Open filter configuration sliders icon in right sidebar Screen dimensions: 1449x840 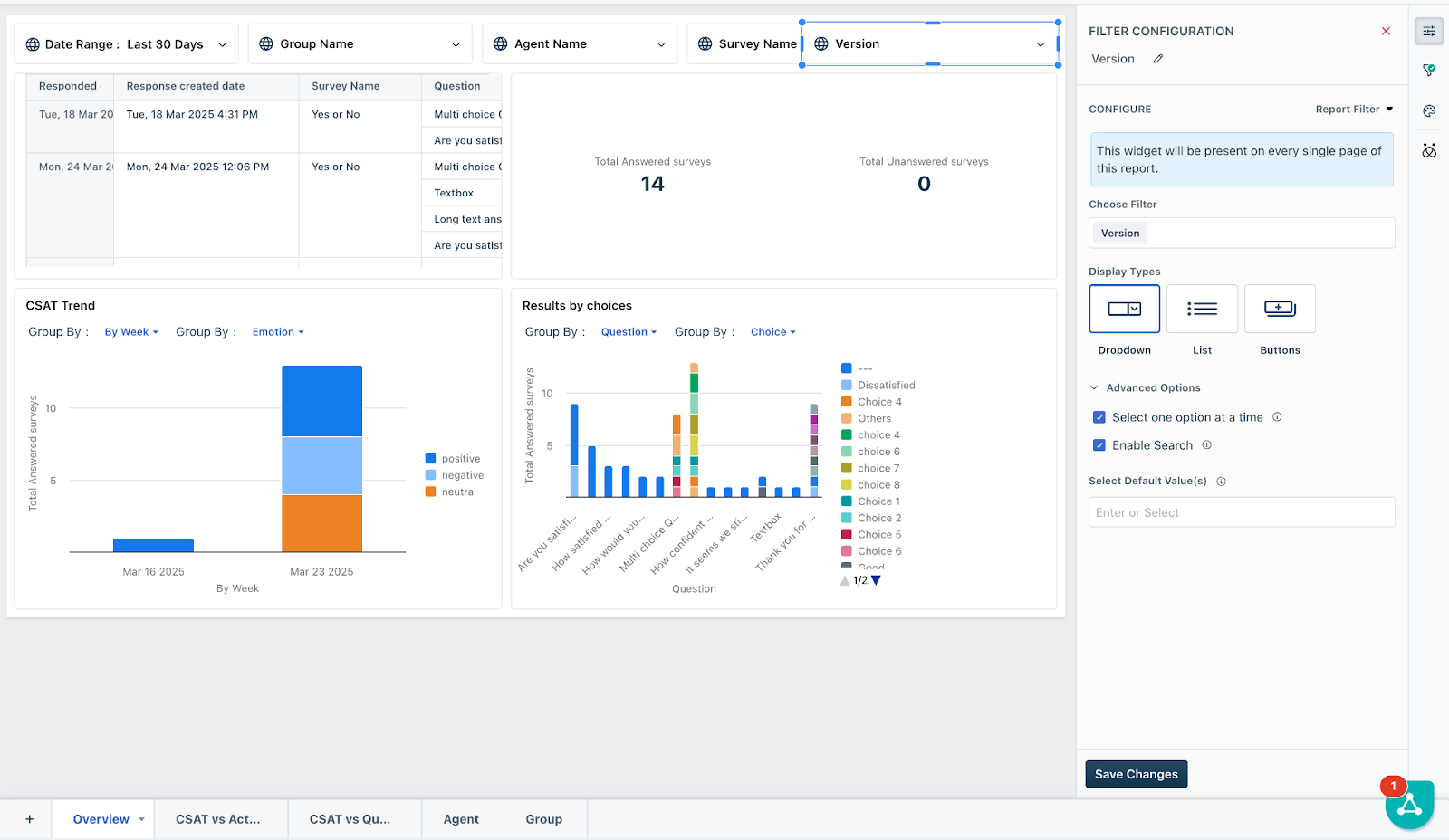point(1429,32)
